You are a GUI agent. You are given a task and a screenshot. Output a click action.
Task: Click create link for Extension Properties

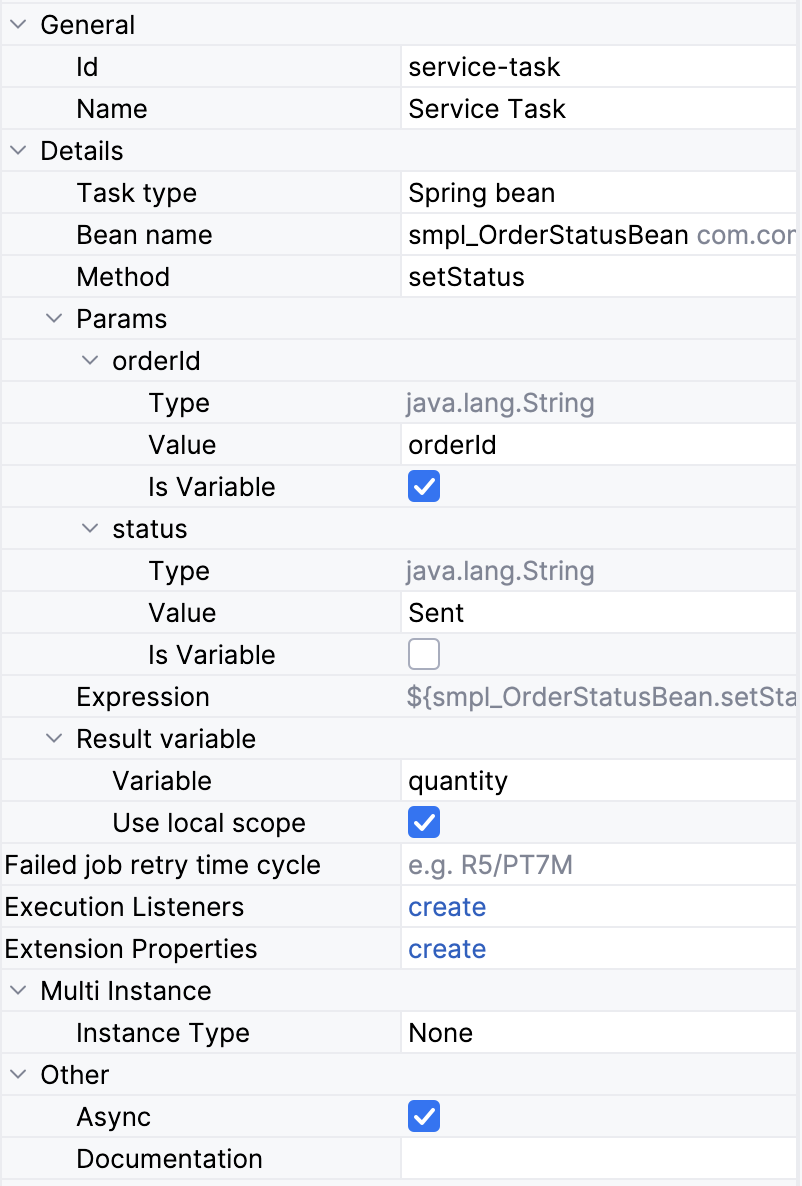coord(447,949)
